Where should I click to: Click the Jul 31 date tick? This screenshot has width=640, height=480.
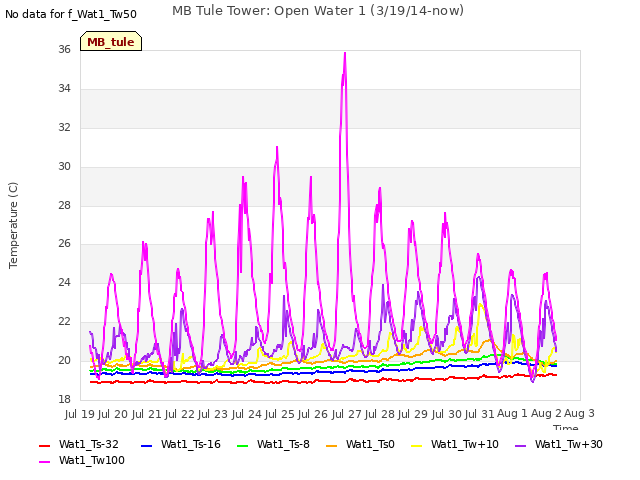click(479, 414)
